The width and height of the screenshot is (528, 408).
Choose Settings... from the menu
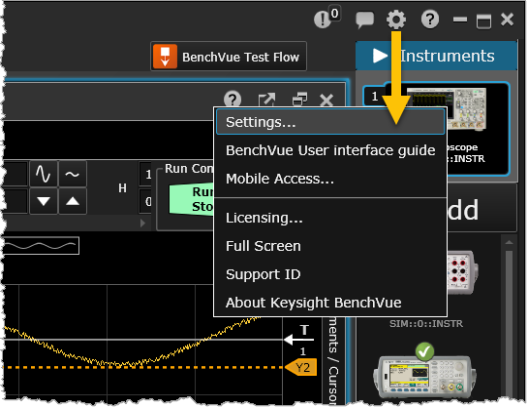click(330, 122)
